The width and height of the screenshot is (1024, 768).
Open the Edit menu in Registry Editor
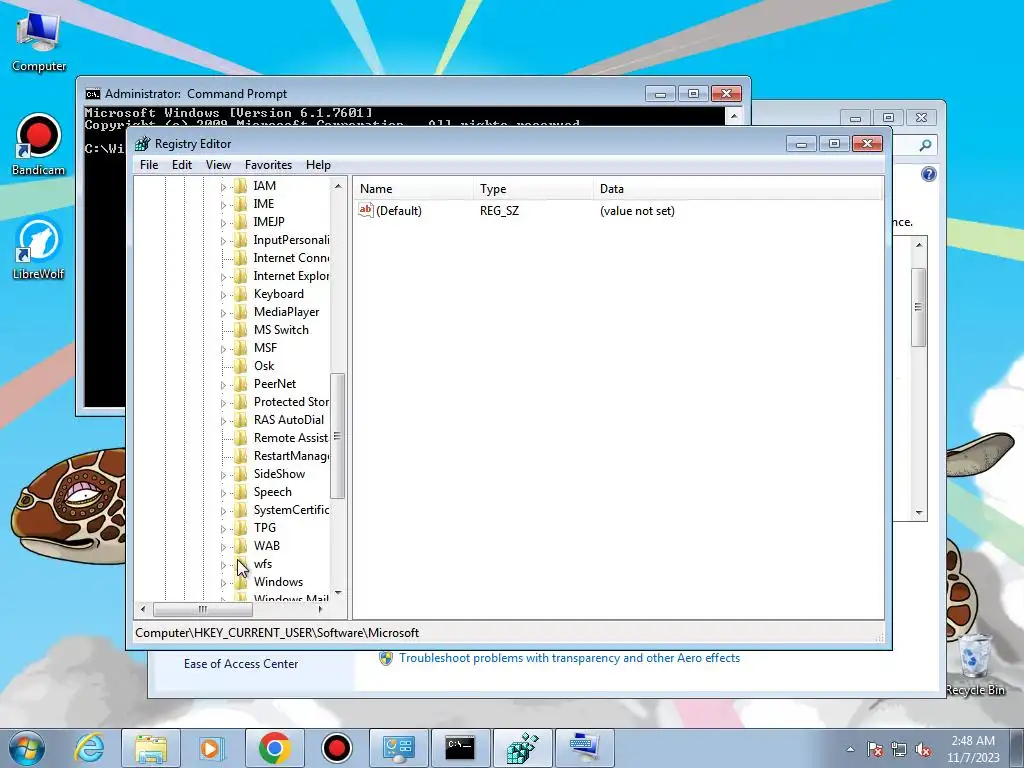coord(182,165)
